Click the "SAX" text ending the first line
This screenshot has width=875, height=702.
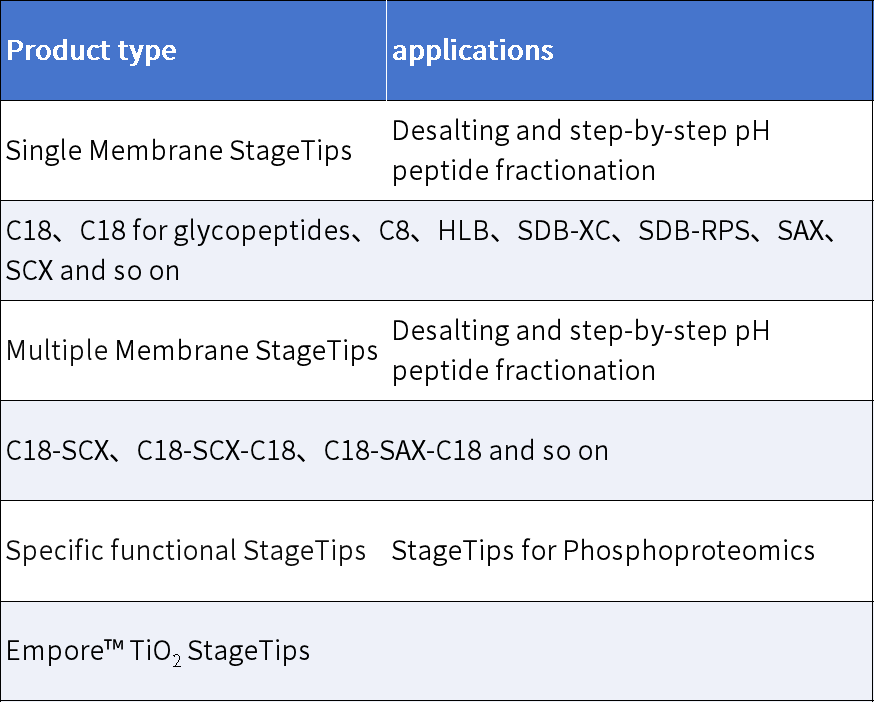coord(800,232)
